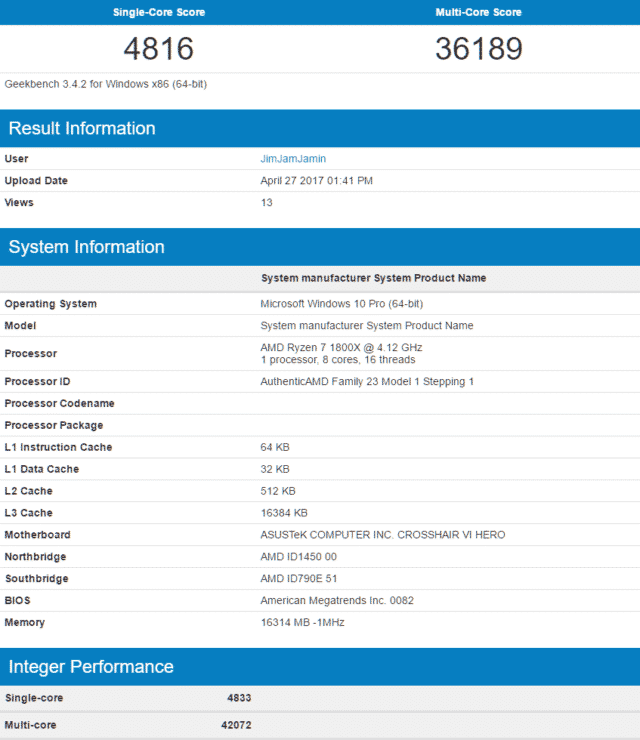Click the Integer Performance Single-core label
Viewport: 640px width, 740px height.
tap(34, 698)
